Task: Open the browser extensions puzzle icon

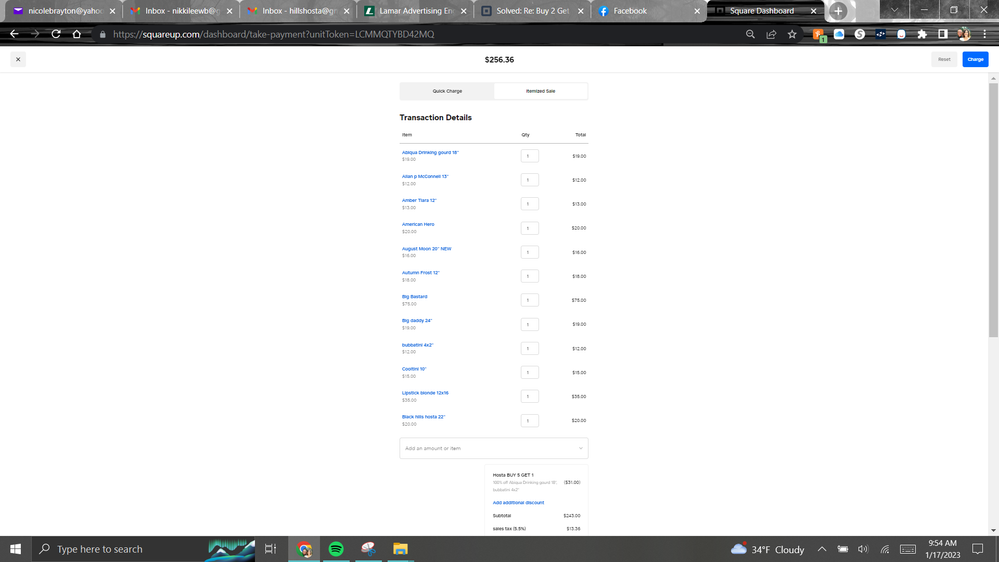Action: 922,34
